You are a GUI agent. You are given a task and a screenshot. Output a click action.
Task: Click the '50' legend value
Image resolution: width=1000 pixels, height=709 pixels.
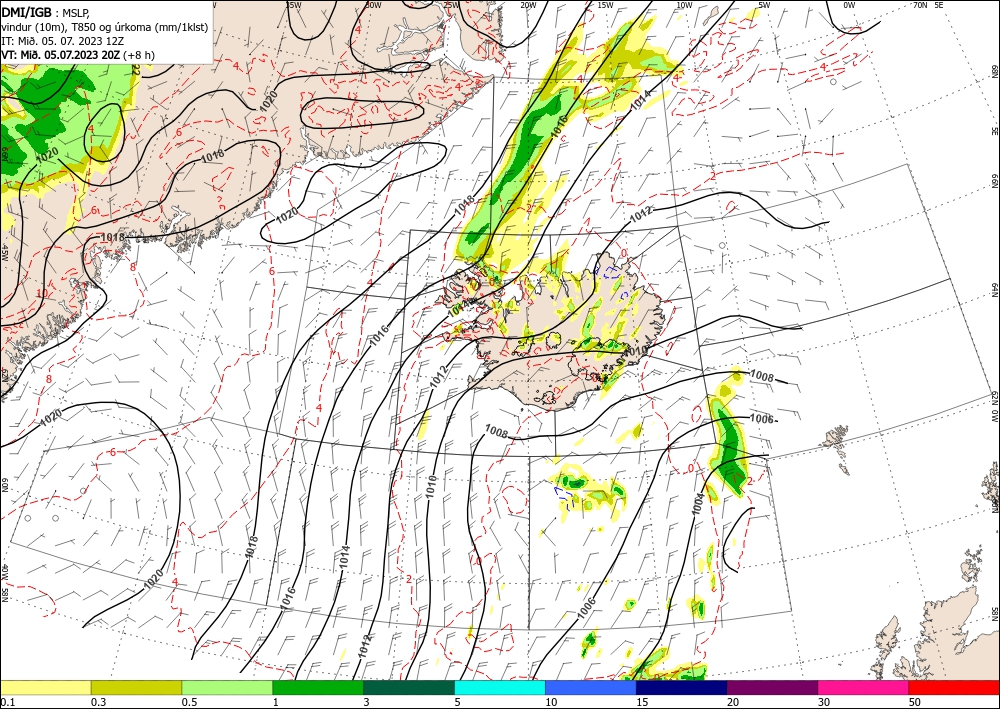pos(915,702)
